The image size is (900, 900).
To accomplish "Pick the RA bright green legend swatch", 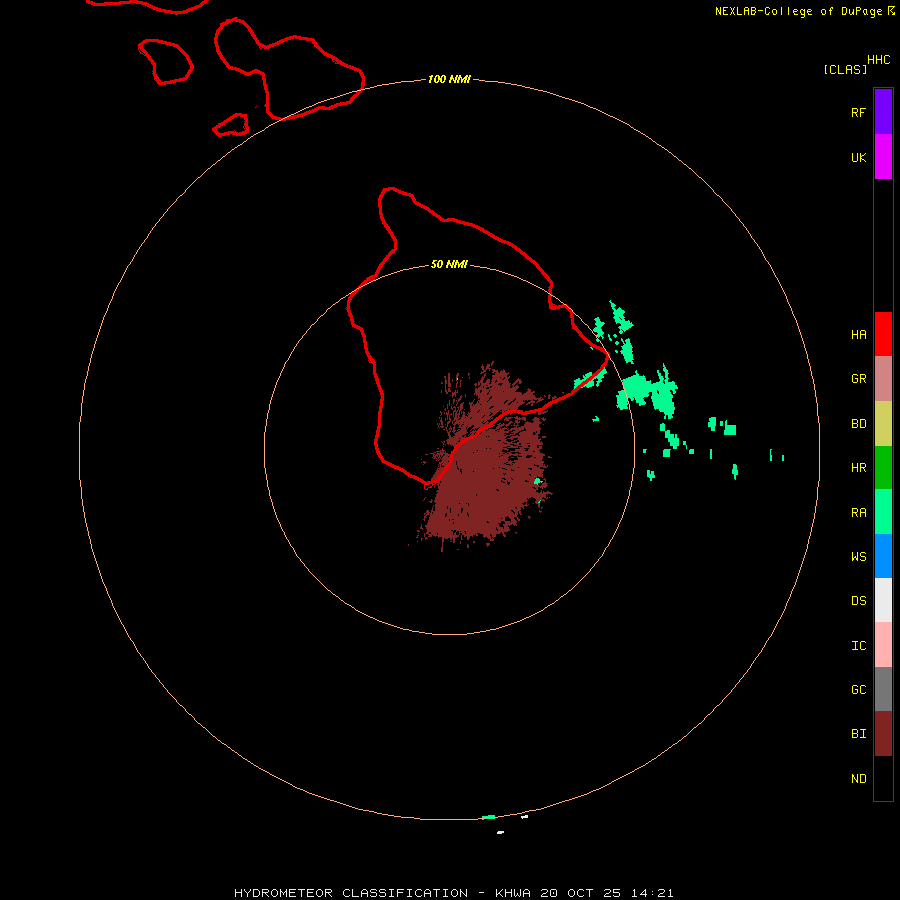I will [883, 512].
